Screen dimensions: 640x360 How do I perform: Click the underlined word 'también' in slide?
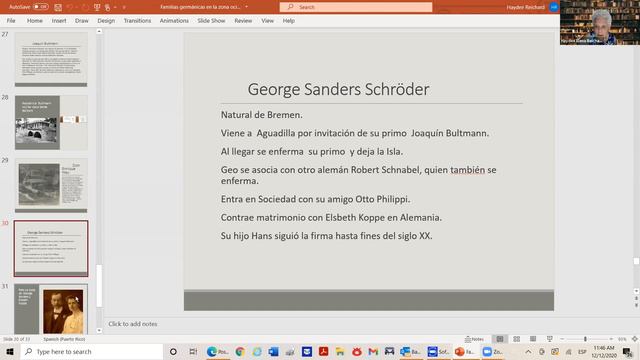point(467,170)
